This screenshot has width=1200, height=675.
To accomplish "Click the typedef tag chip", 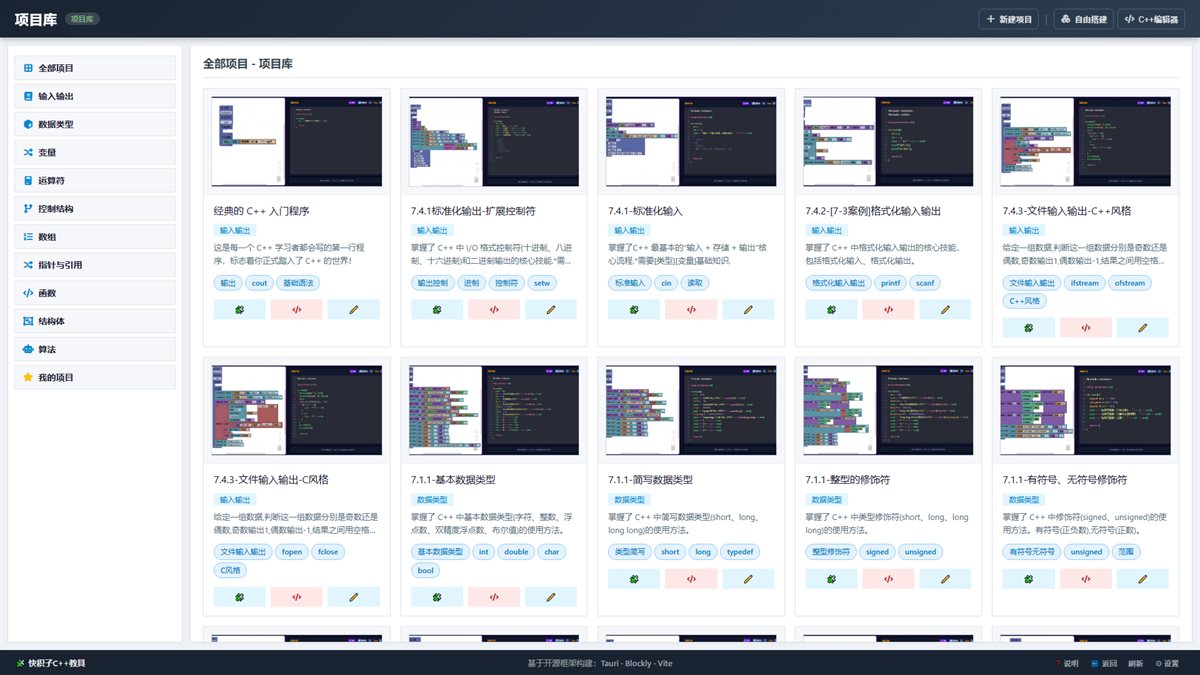I will (x=741, y=551).
